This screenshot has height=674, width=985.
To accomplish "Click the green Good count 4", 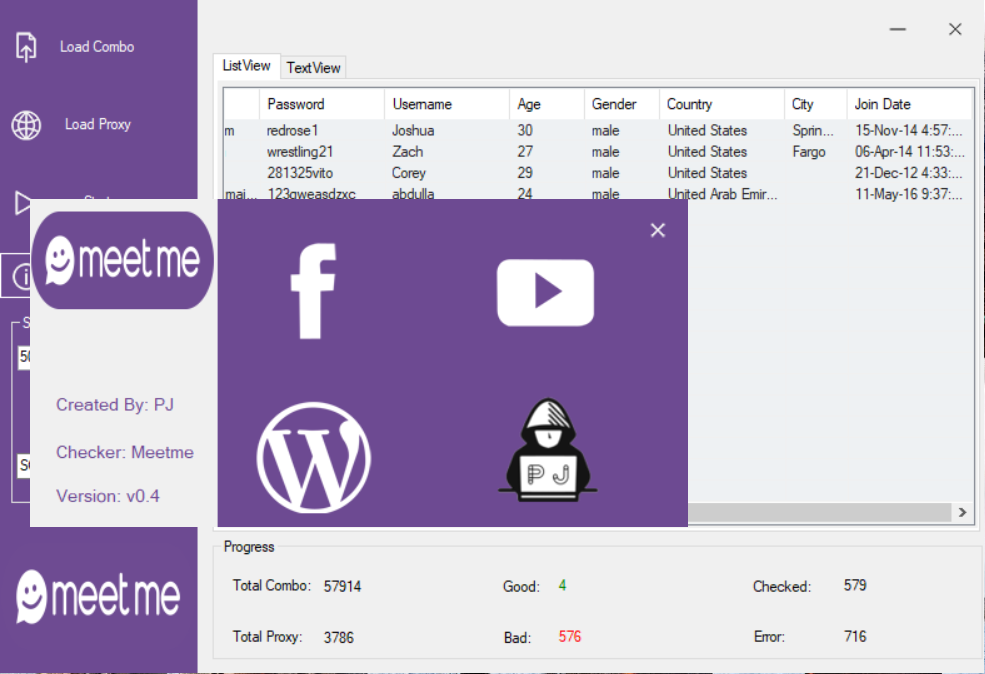I will click(562, 586).
